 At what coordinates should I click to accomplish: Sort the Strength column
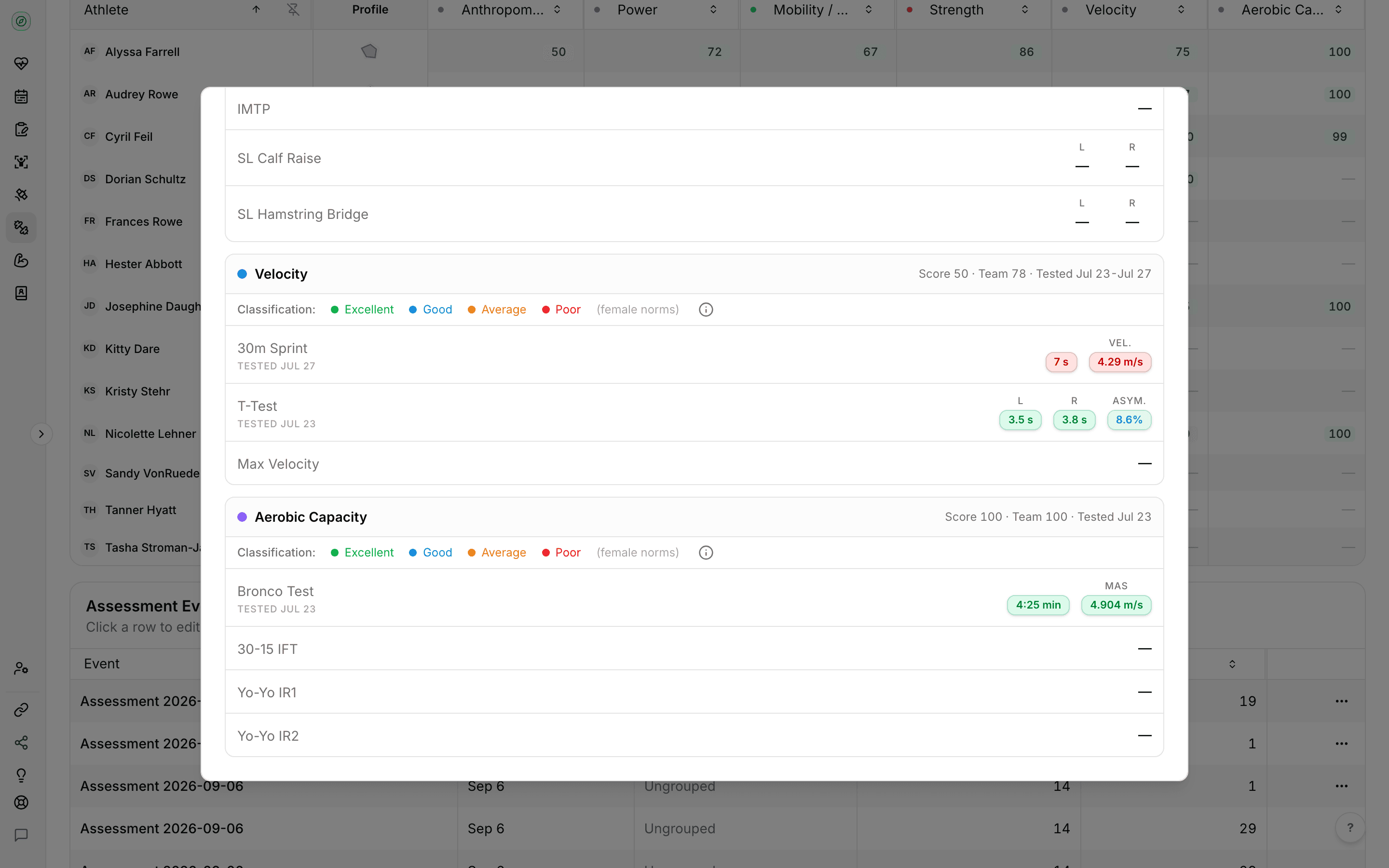pos(1025,10)
